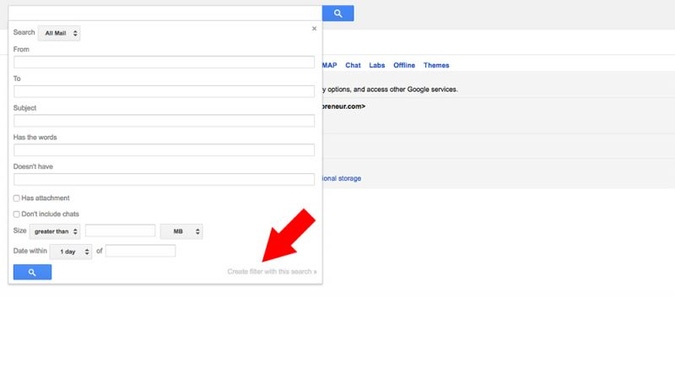
Task: Enable the Has attachment checkbox
Action: [x=16, y=198]
